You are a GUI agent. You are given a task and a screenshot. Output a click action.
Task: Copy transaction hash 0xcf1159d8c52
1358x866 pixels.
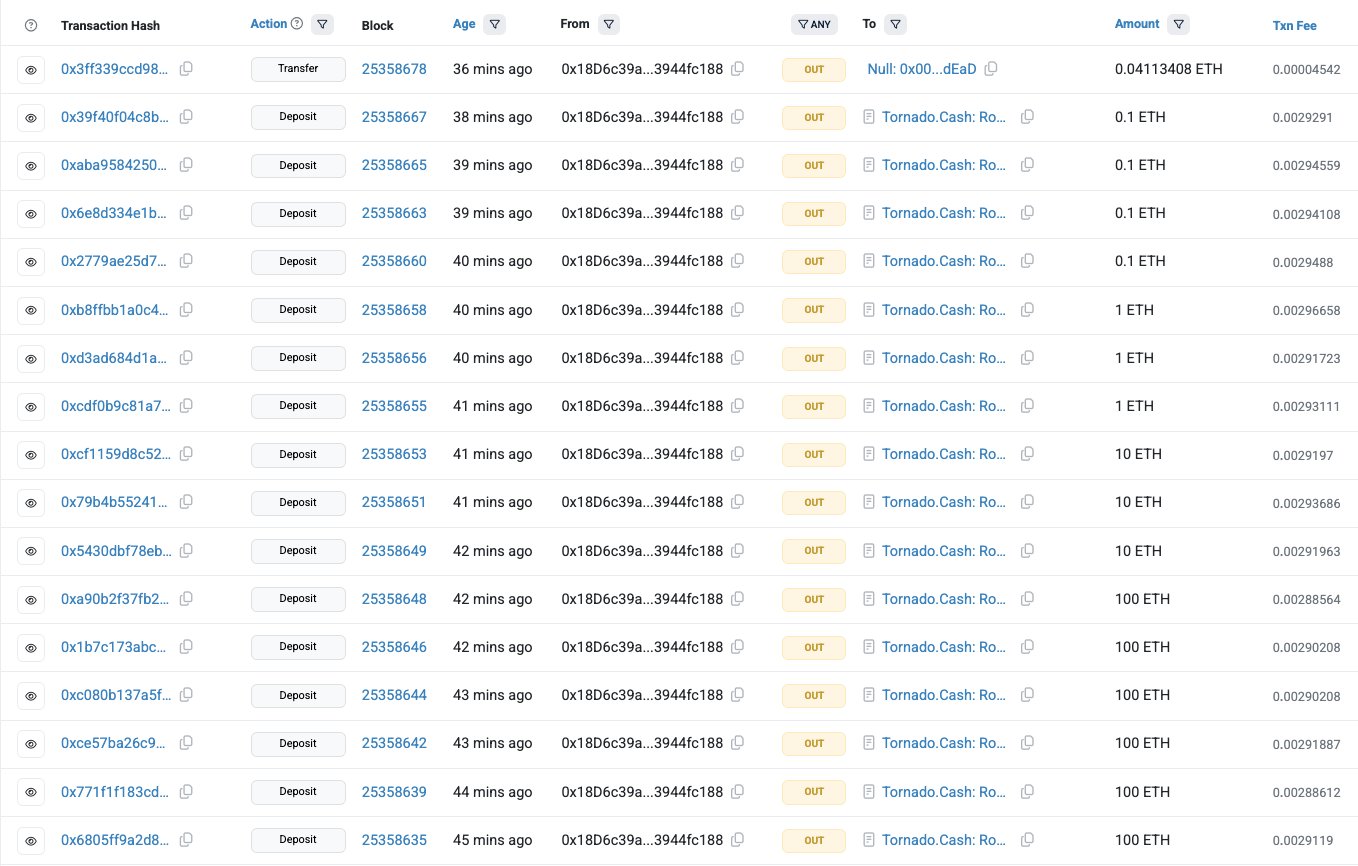pos(186,454)
